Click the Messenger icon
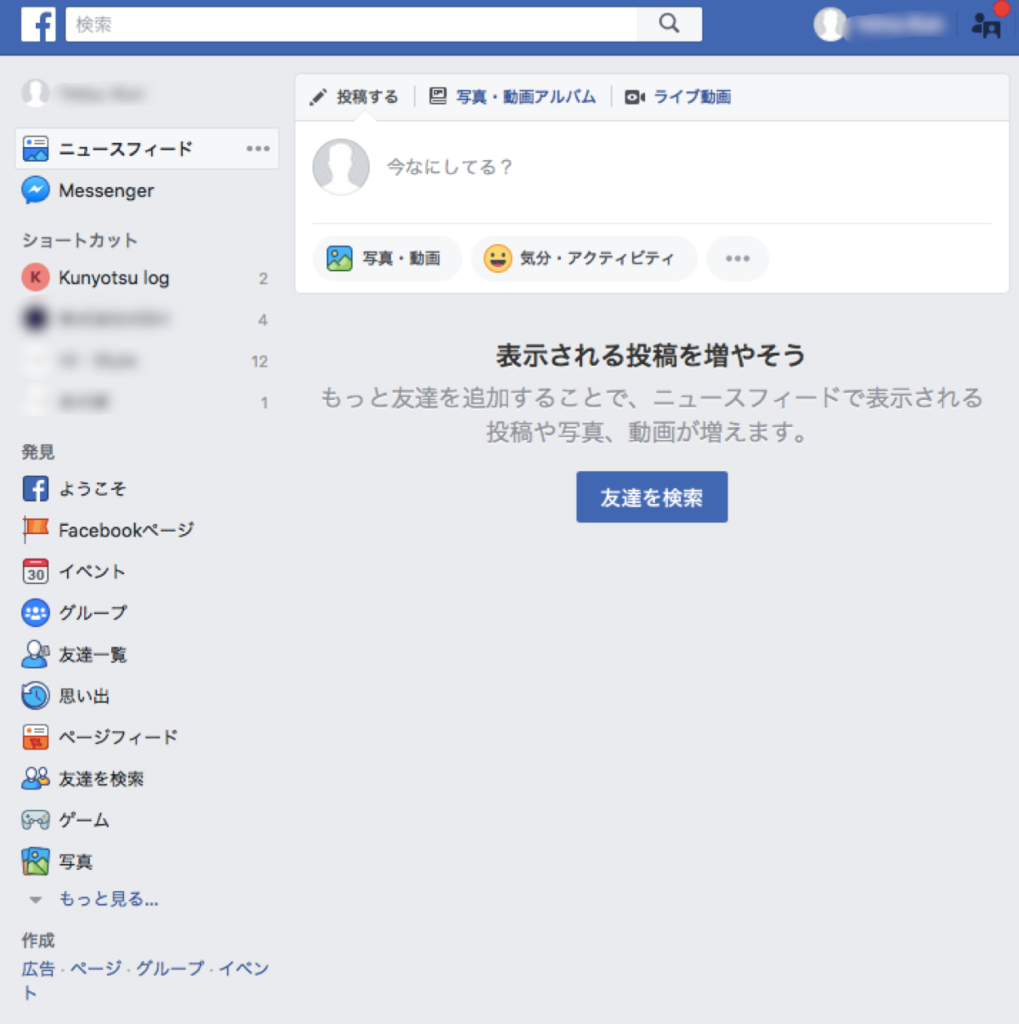The width and height of the screenshot is (1019, 1024). (35, 191)
